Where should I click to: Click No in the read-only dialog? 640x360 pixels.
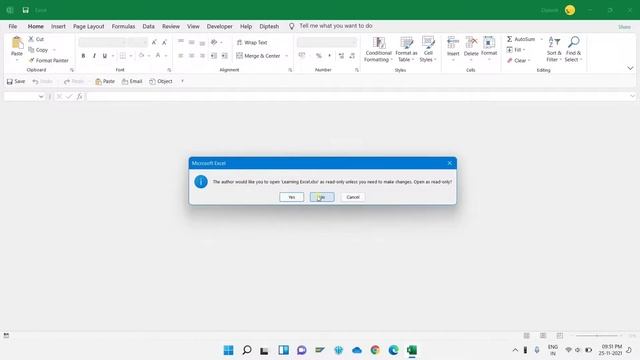[x=322, y=197]
